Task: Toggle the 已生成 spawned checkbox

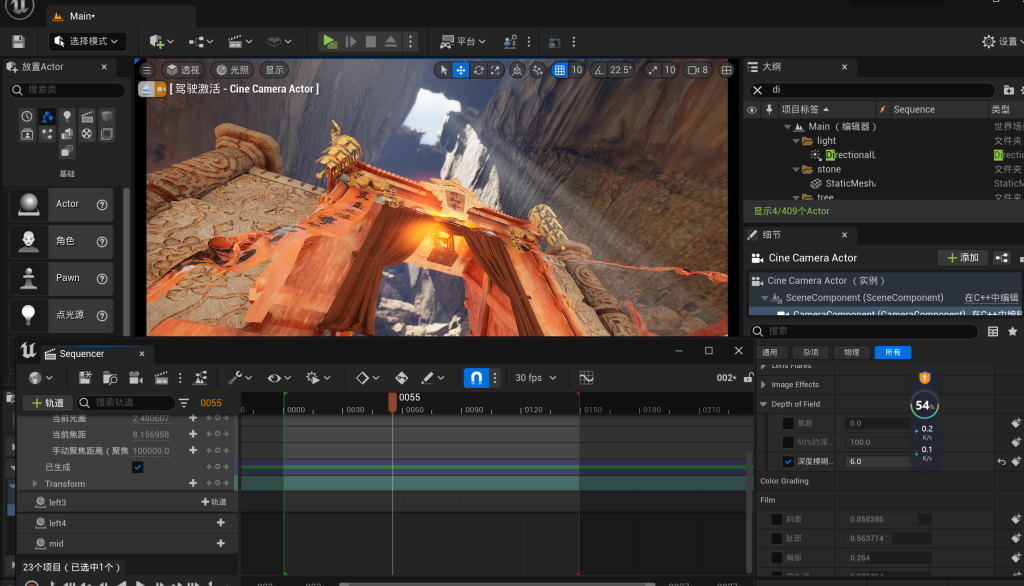Action: (137, 467)
